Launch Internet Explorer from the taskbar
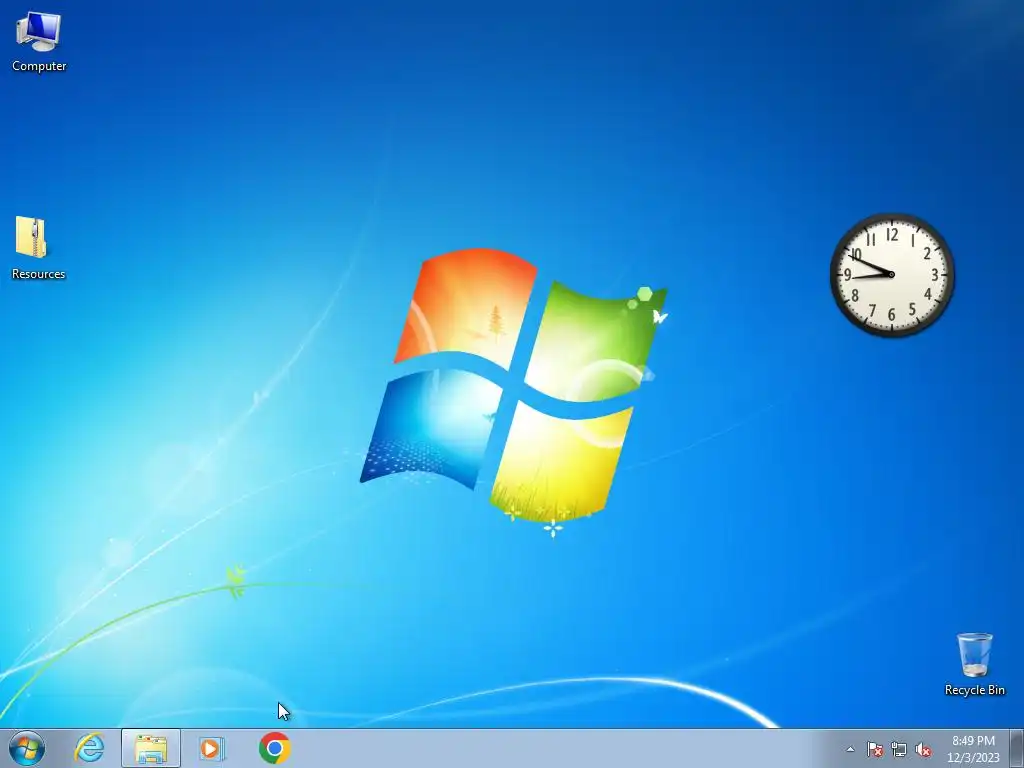This screenshot has height=768, width=1024. (89, 748)
